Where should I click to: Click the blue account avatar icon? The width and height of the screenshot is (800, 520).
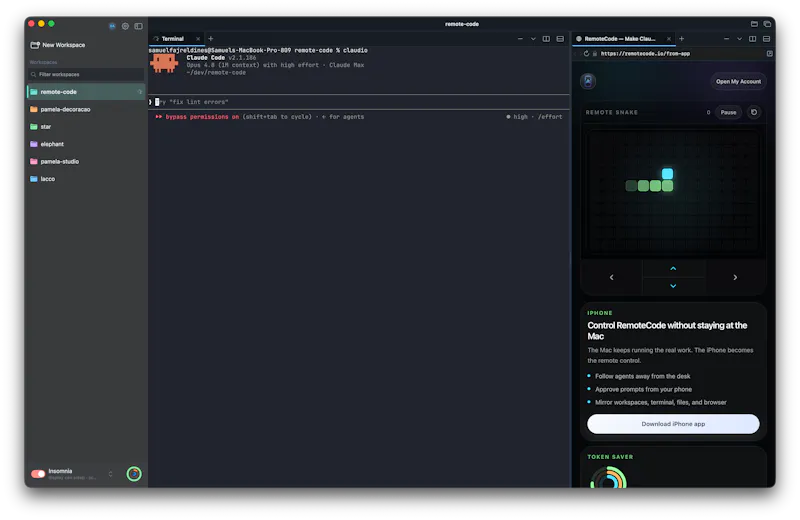[112, 26]
